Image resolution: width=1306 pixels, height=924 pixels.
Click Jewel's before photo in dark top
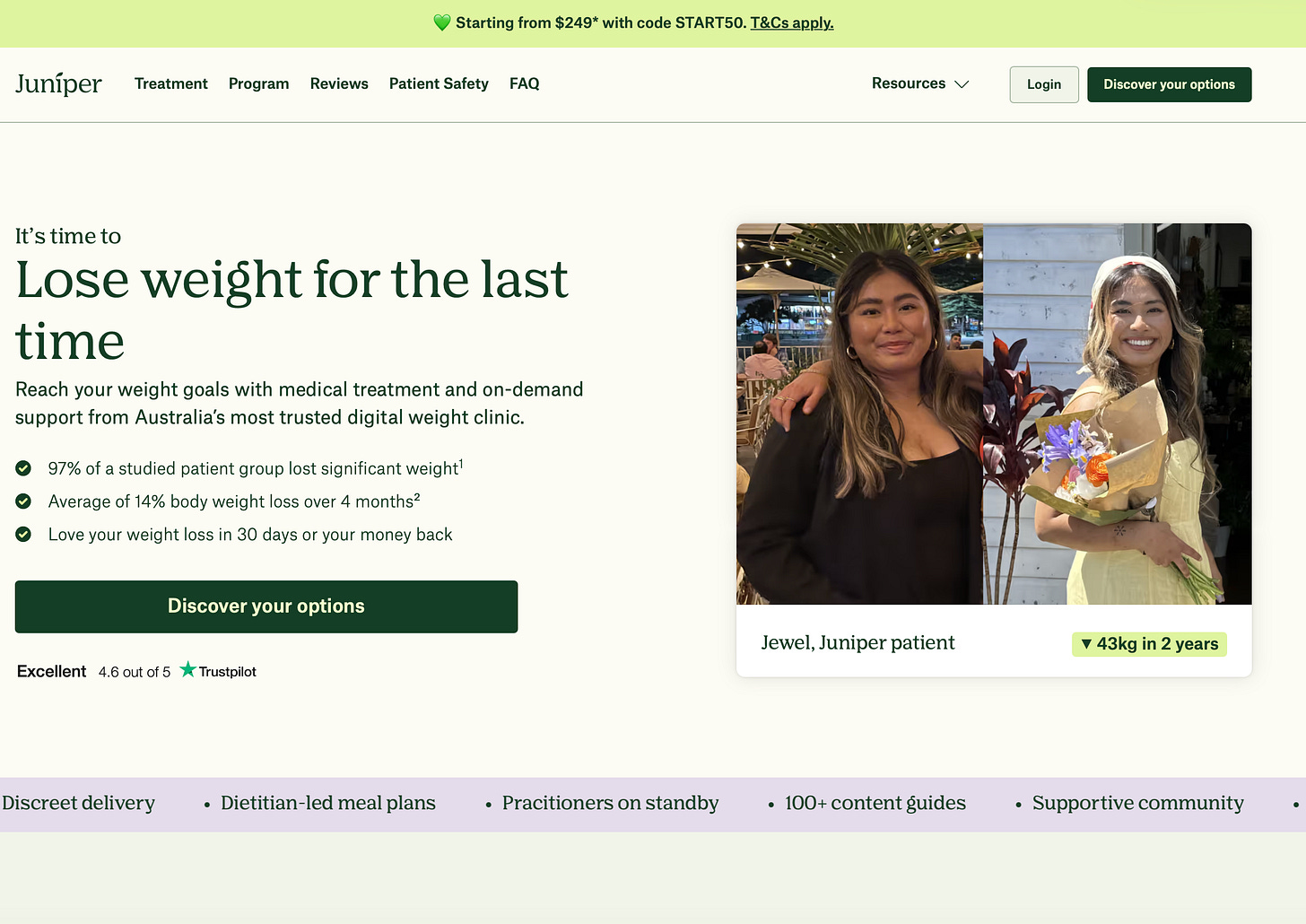859,414
